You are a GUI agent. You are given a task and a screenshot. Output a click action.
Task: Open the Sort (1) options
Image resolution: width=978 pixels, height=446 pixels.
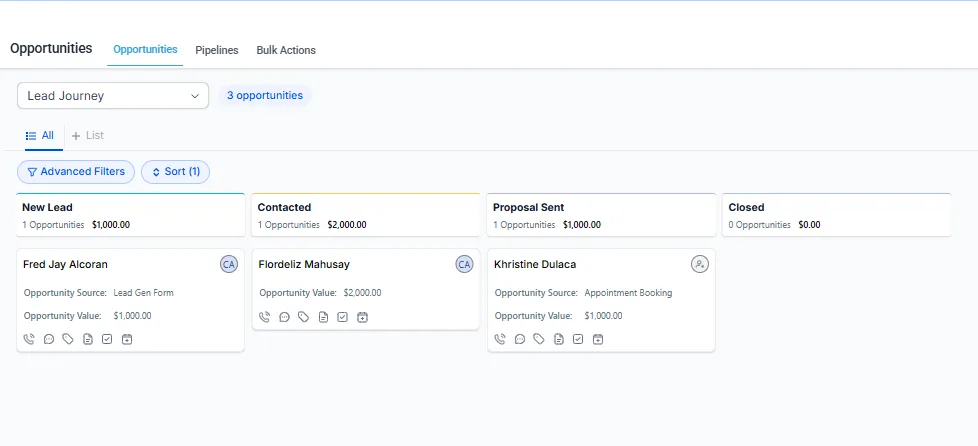pyautogui.click(x=175, y=172)
